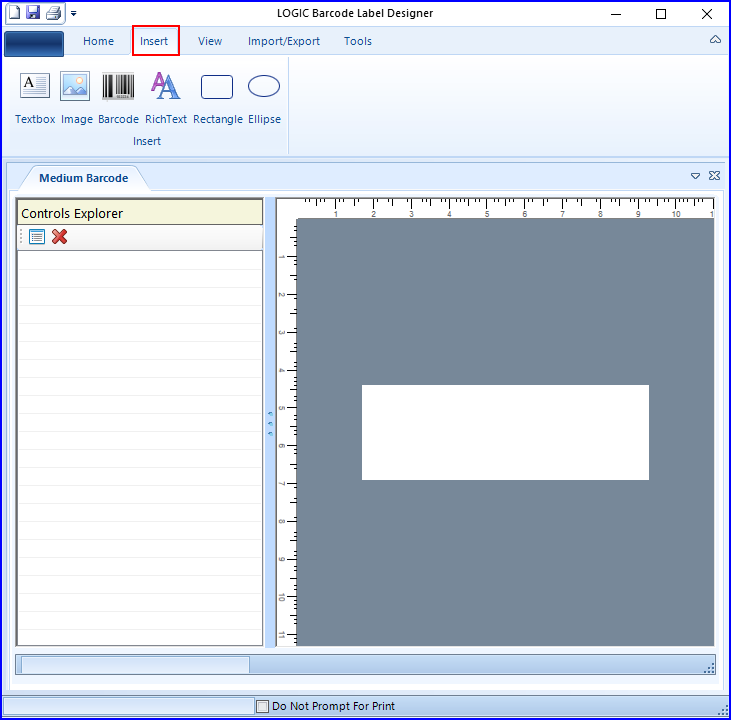Select the Insert ribbon tab
The height and width of the screenshot is (720, 731).
tap(154, 41)
